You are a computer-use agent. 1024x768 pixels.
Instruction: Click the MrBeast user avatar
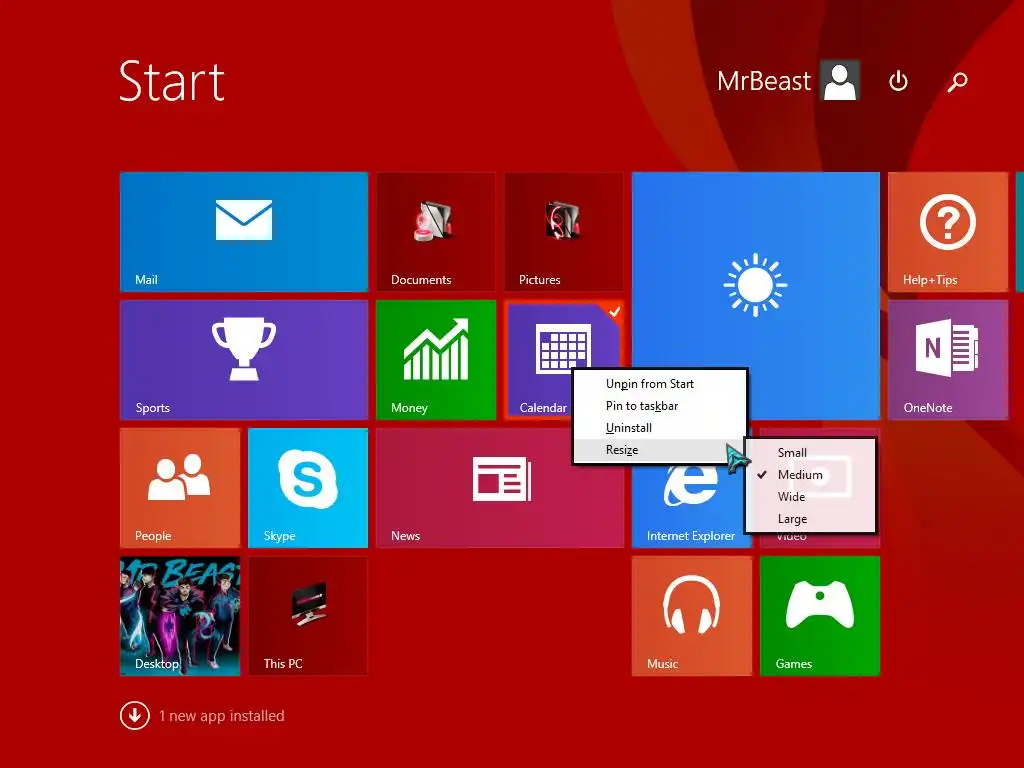click(x=840, y=80)
